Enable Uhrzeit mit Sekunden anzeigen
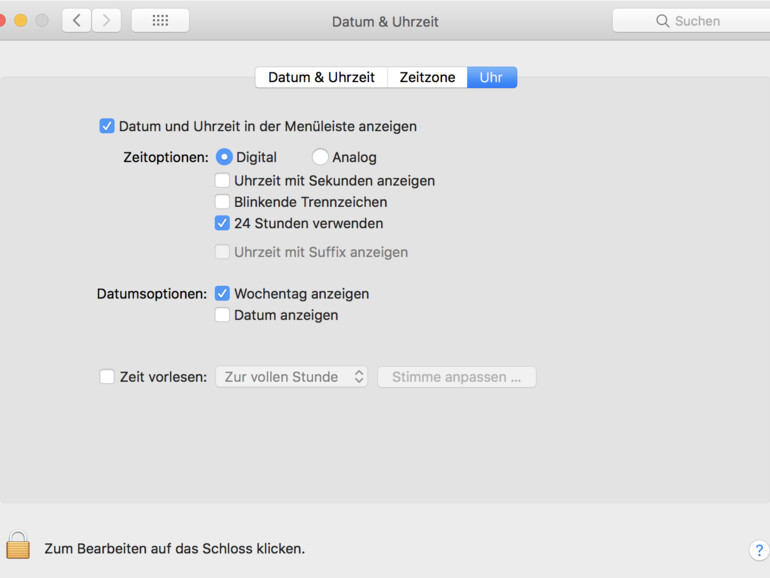 click(x=222, y=181)
